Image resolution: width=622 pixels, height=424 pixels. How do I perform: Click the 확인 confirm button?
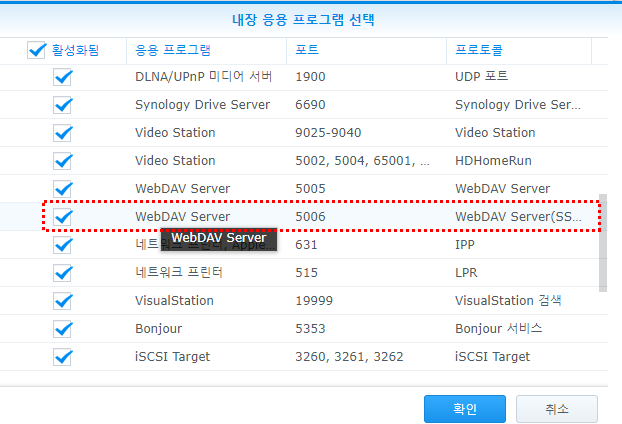pos(464,408)
